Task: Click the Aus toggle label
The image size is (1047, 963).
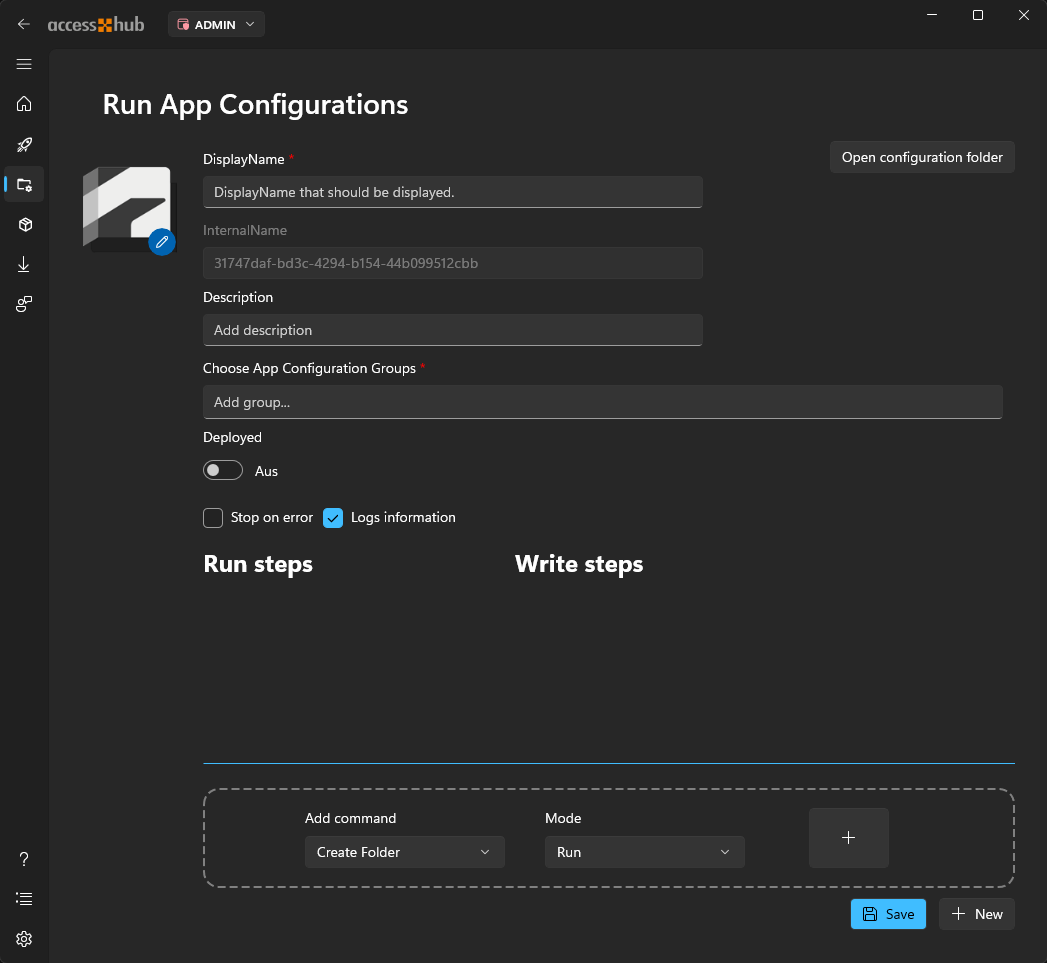Action: [x=266, y=471]
